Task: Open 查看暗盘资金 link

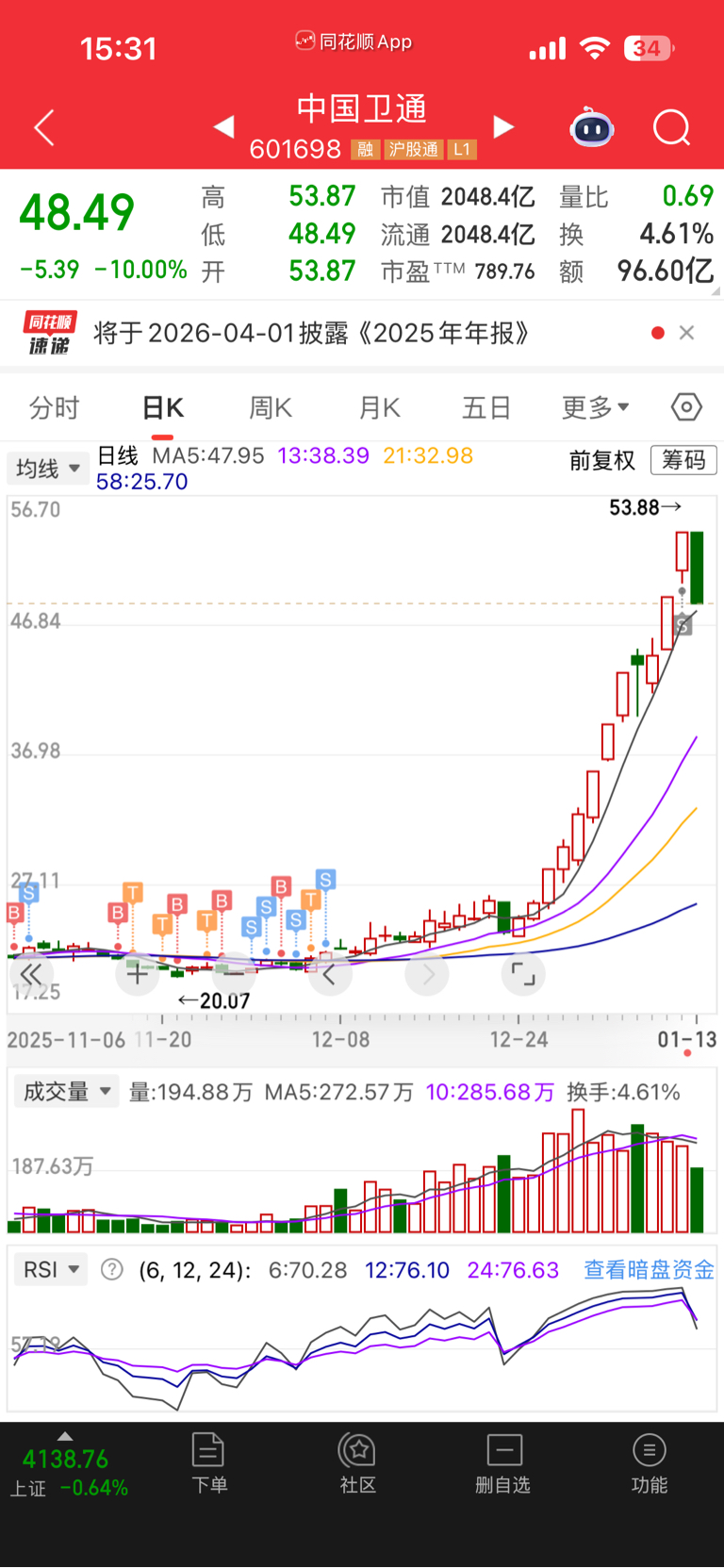Action: [649, 1269]
